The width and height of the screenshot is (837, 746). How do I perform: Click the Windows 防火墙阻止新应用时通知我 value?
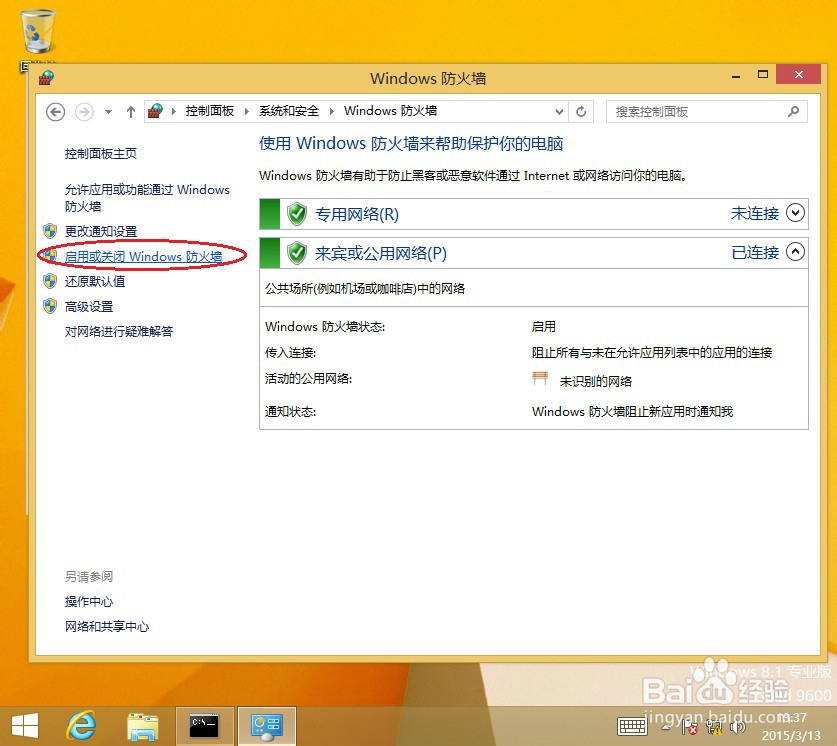[633, 411]
